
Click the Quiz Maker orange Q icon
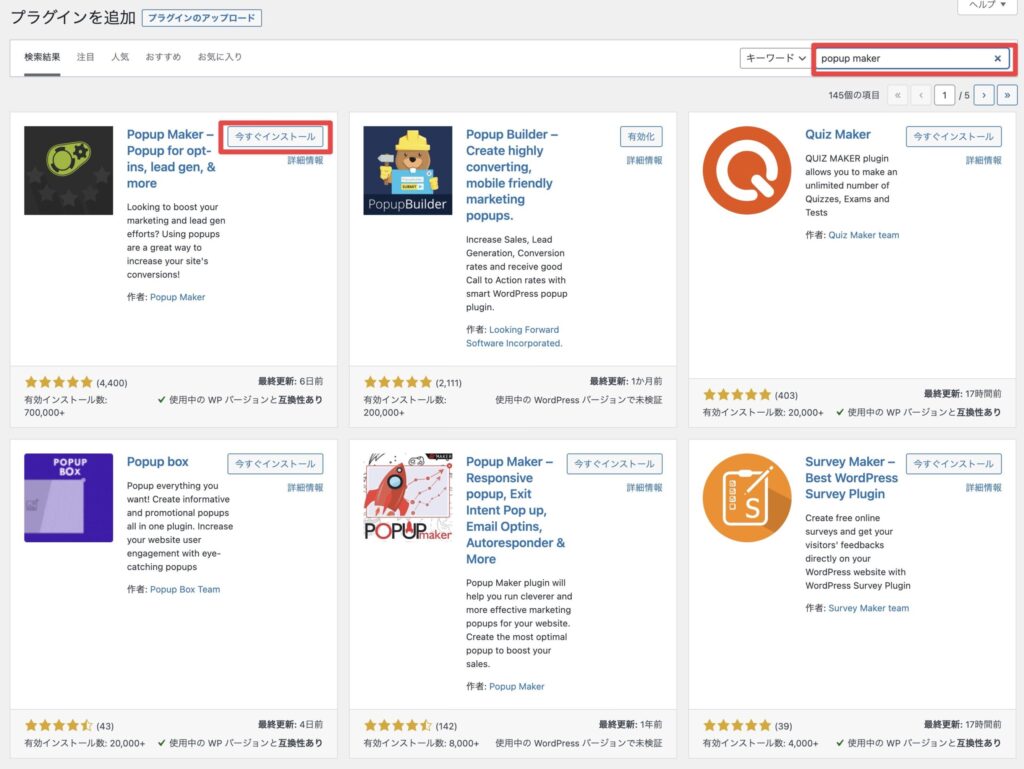746,170
